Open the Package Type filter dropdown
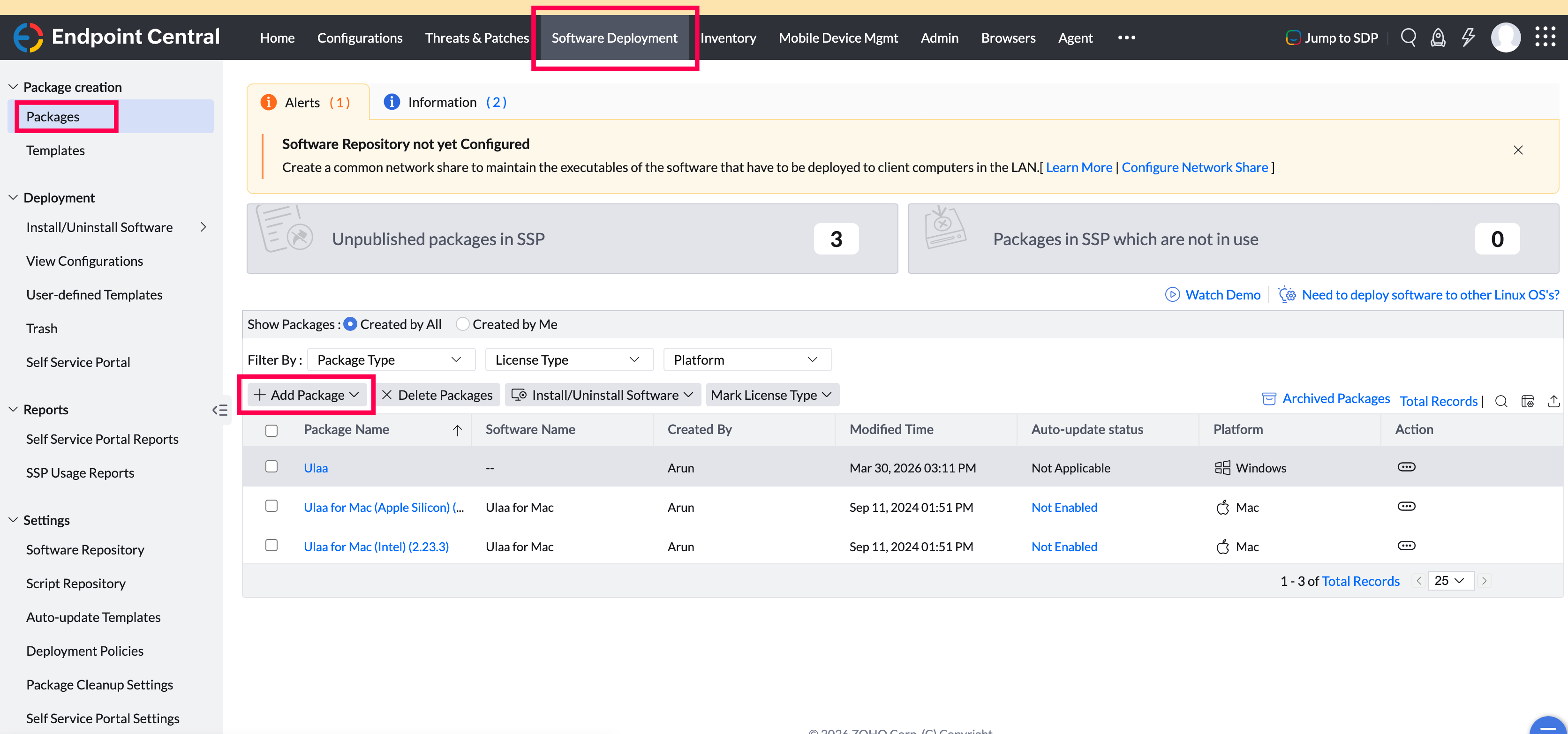The width and height of the screenshot is (1568, 734). coord(391,360)
